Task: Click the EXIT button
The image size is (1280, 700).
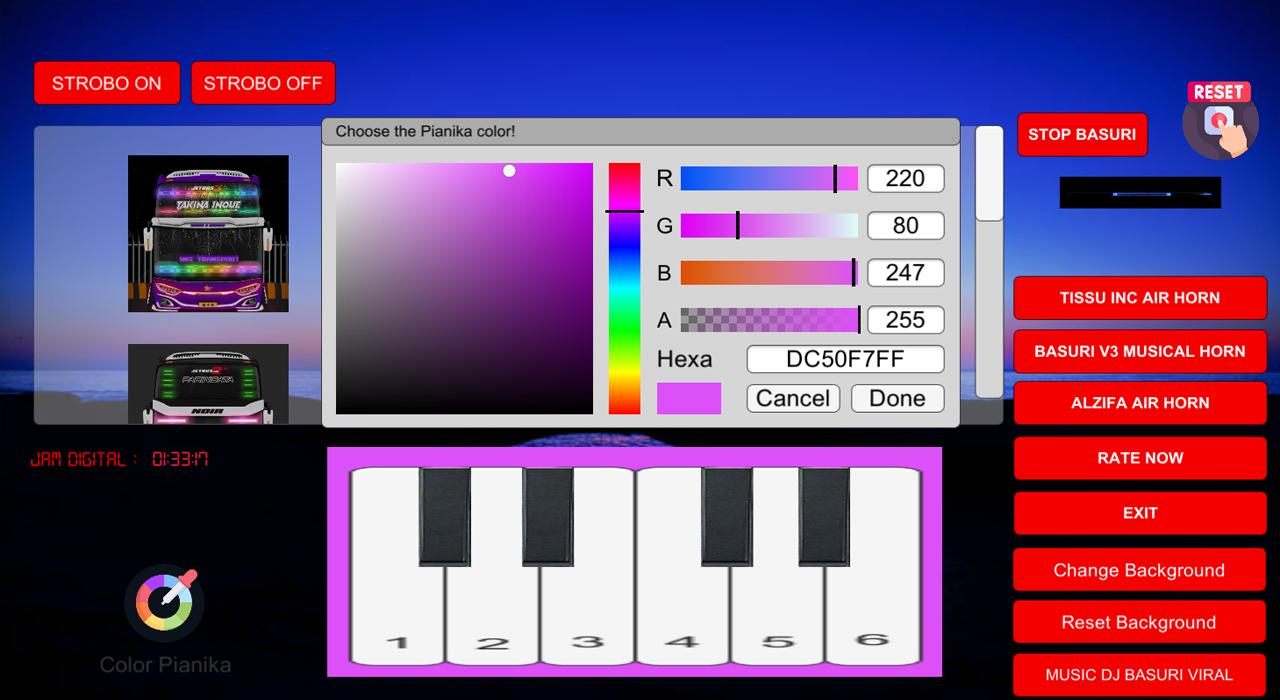Action: point(1140,513)
